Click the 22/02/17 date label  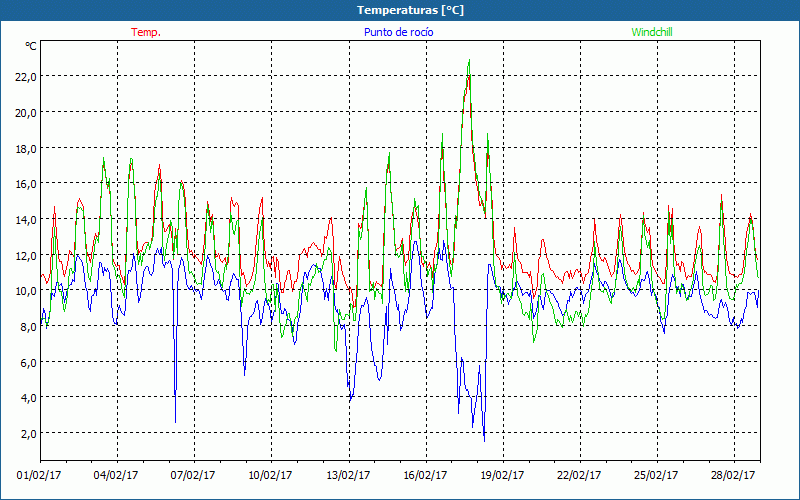[579, 475]
